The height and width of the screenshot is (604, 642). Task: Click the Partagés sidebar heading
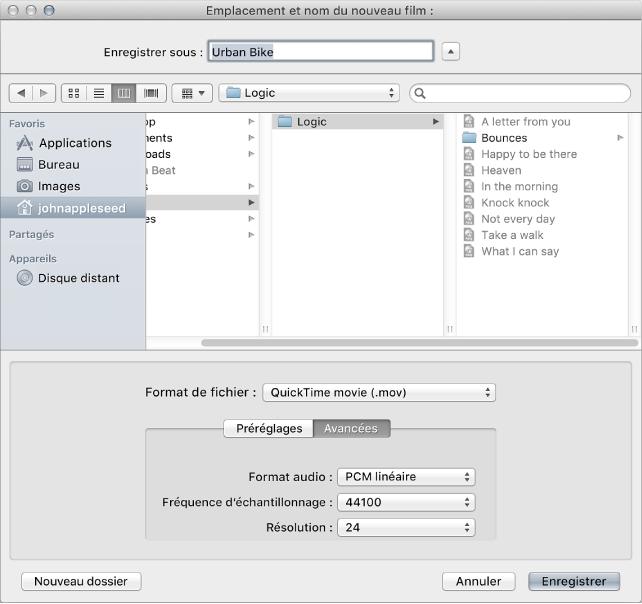tap(32, 235)
